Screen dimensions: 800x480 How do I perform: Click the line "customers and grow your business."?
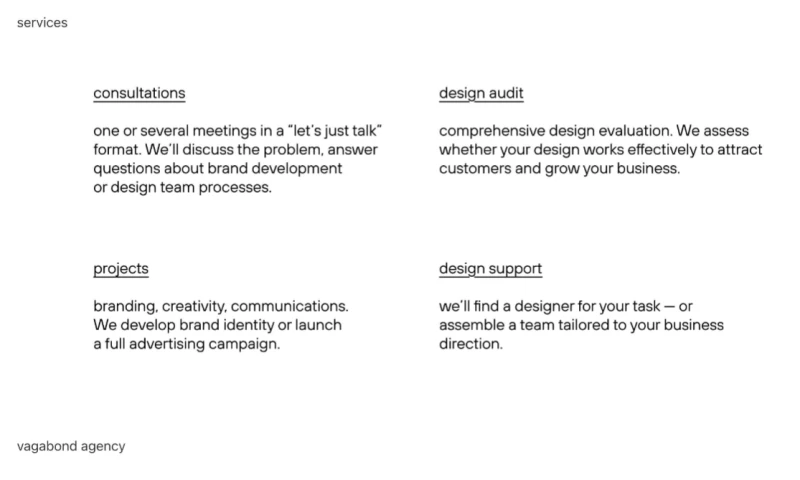[x=559, y=168]
